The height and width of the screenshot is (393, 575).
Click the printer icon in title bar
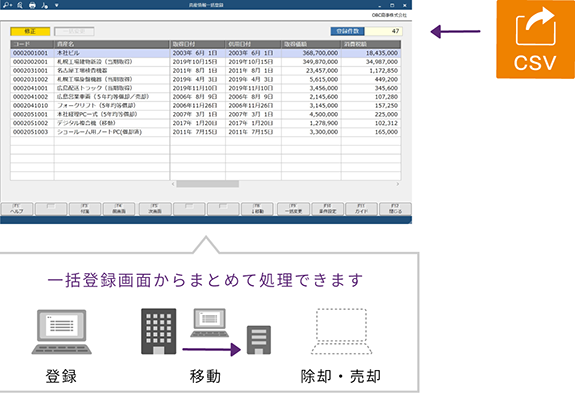point(32,5)
